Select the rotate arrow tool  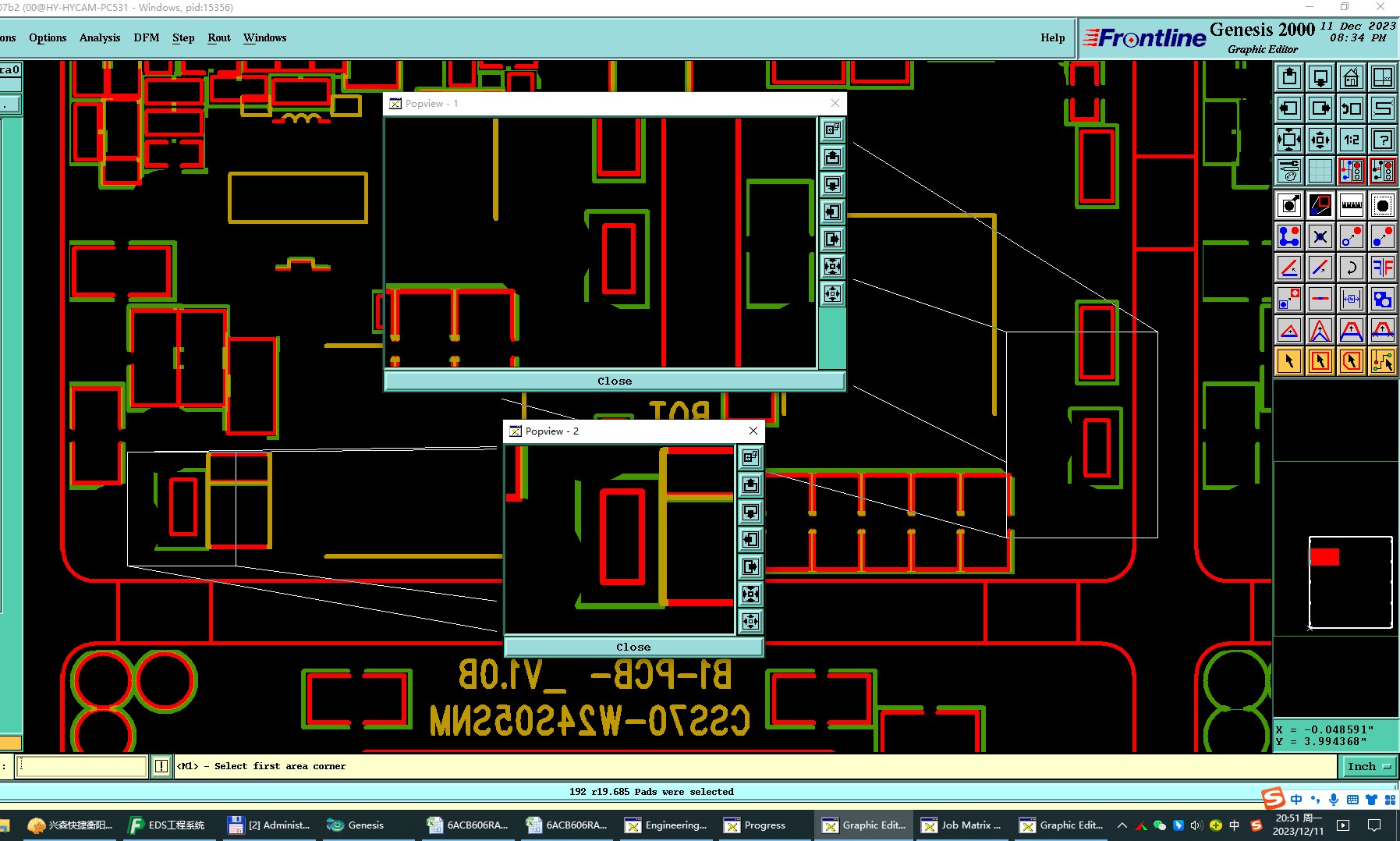[1352, 268]
